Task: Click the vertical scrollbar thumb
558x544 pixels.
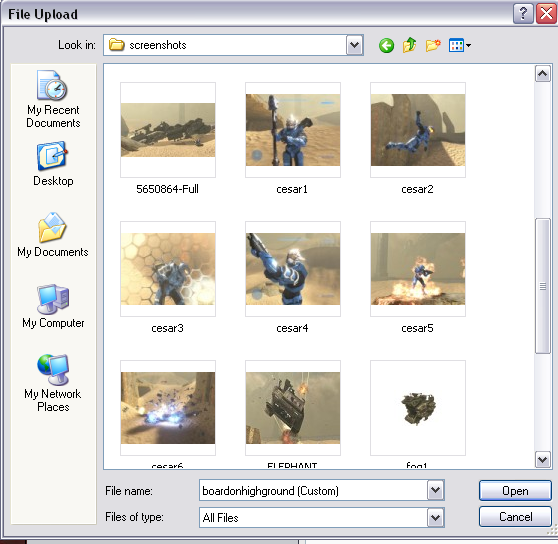Action: pyautogui.click(x=543, y=286)
